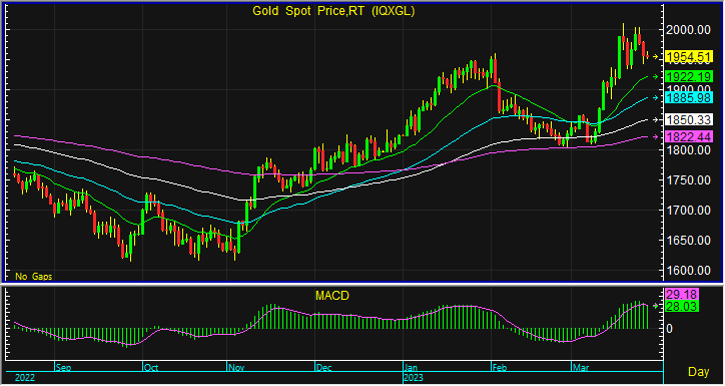Select the cyan 1885.98 moving average label

(x=688, y=98)
